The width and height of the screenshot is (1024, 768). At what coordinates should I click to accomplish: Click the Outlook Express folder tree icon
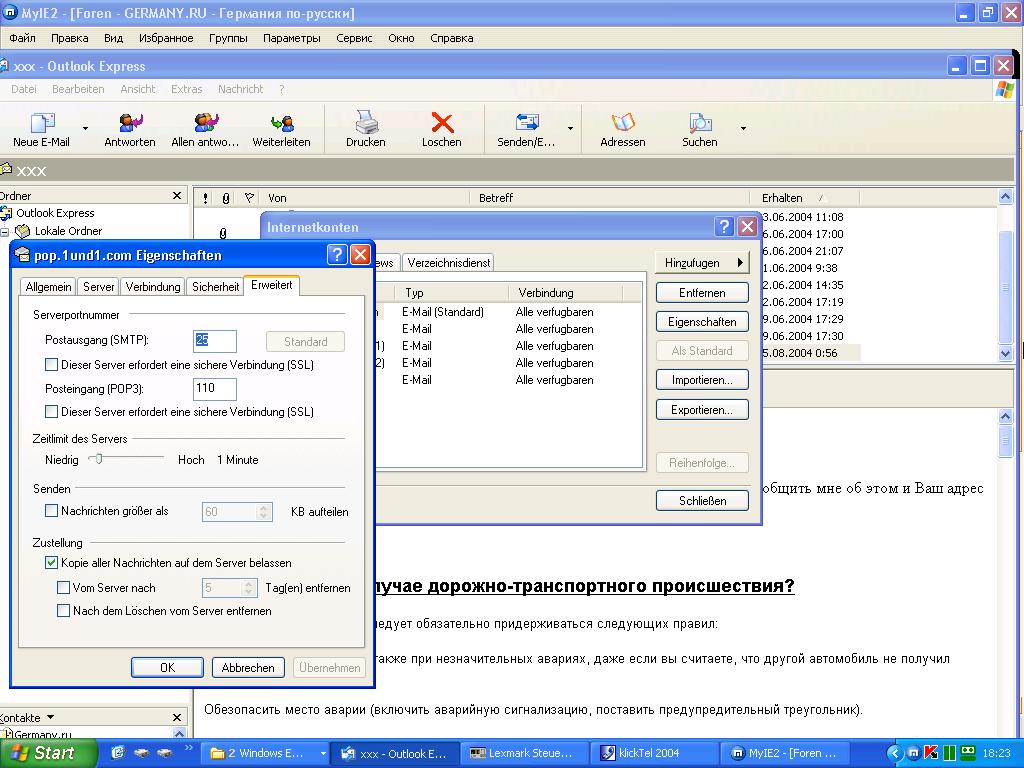tap(6, 213)
